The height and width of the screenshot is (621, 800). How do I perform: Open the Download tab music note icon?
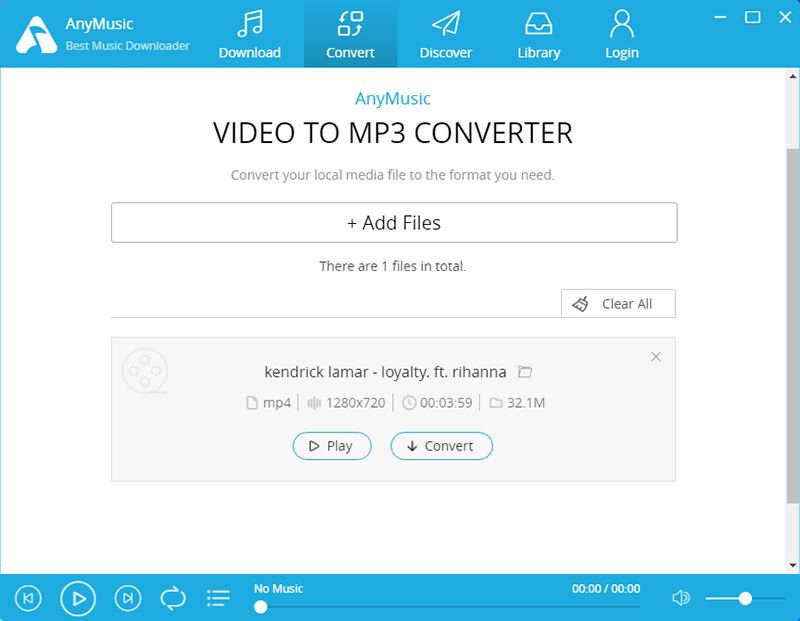point(250,22)
